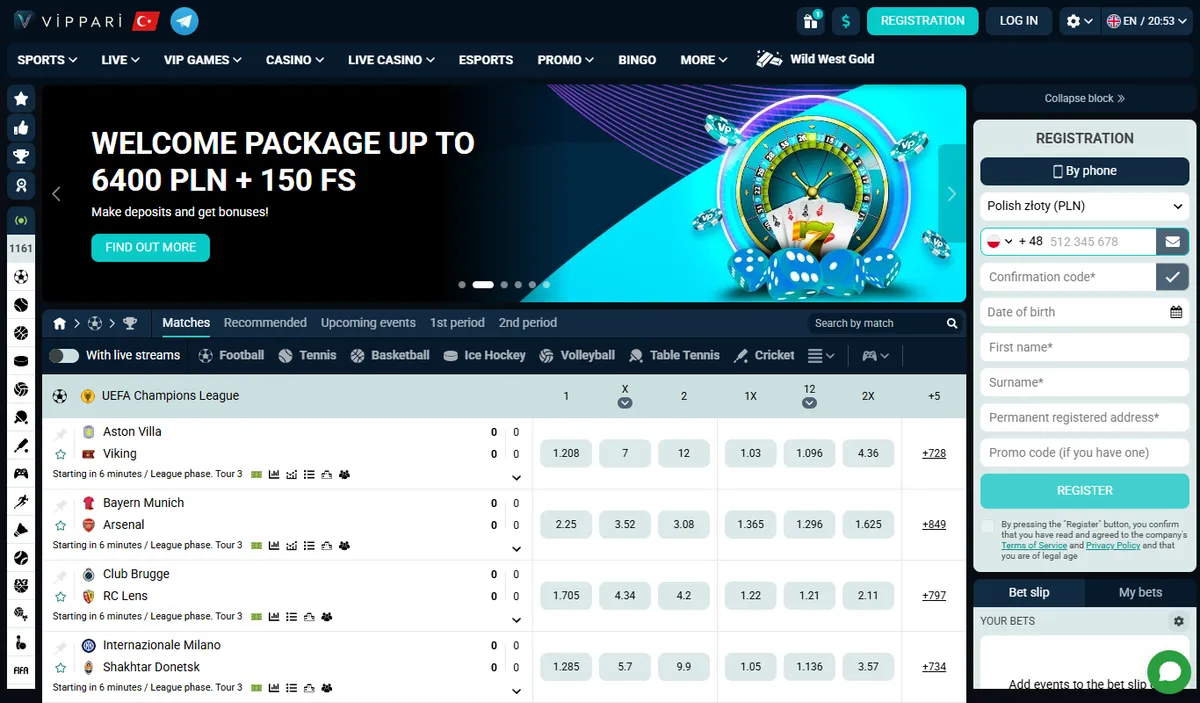Open the X column market dropdown
This screenshot has height=703, width=1200.
(x=625, y=403)
